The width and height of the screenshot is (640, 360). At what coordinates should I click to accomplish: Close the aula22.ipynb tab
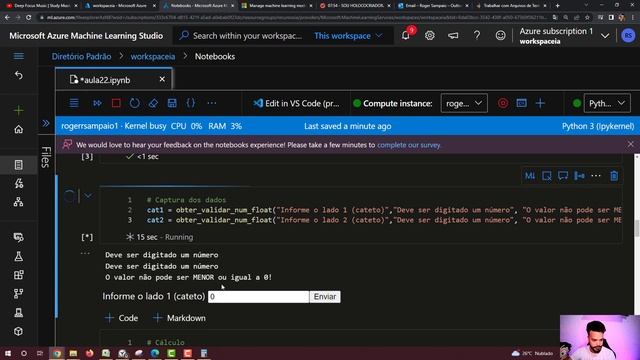(162, 79)
